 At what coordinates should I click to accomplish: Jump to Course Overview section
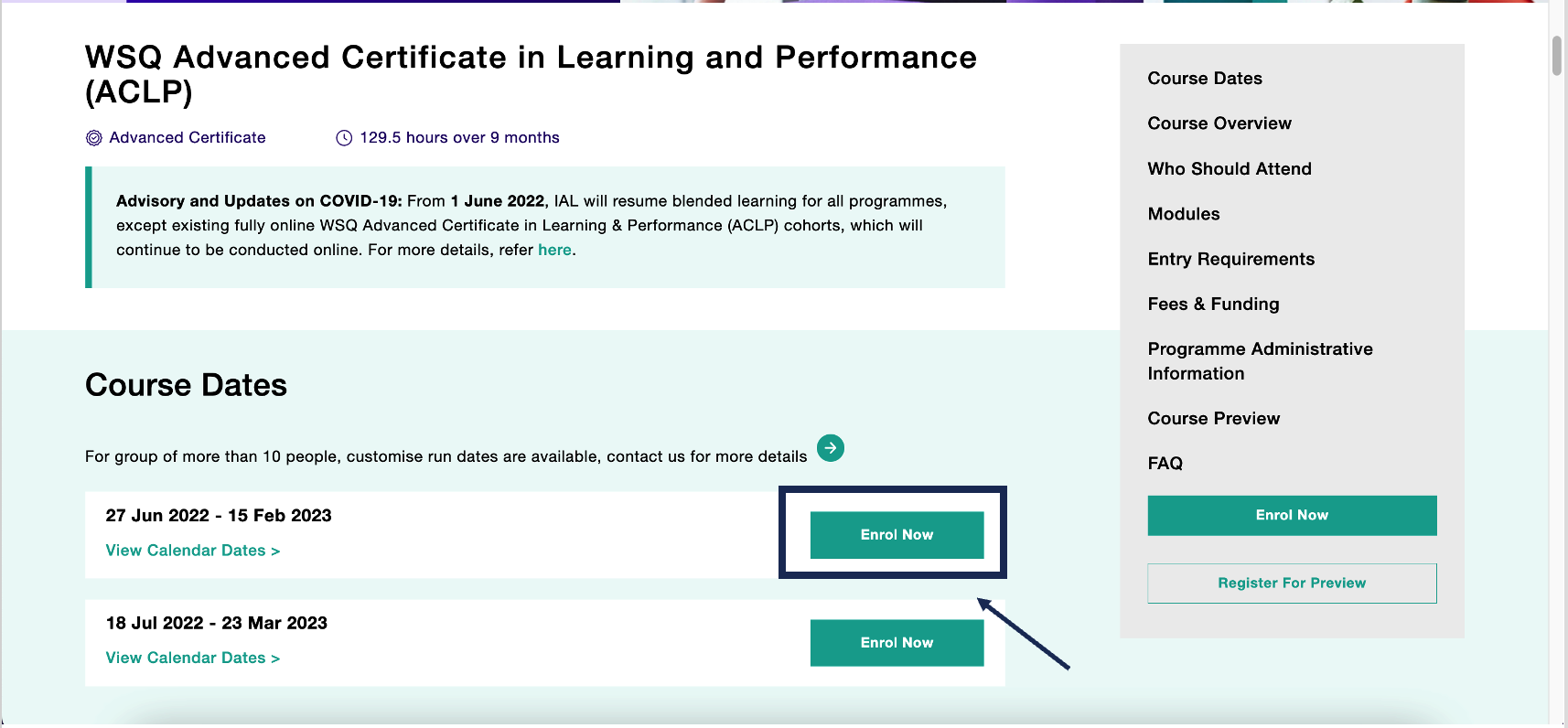click(x=1219, y=123)
